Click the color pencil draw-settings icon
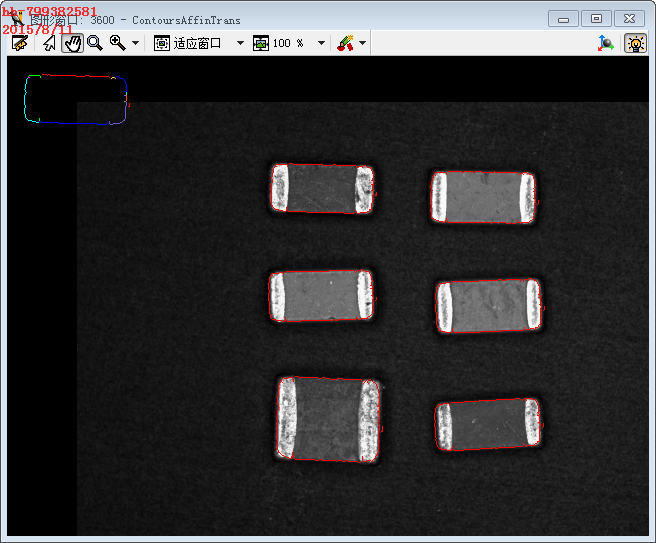 click(x=346, y=43)
